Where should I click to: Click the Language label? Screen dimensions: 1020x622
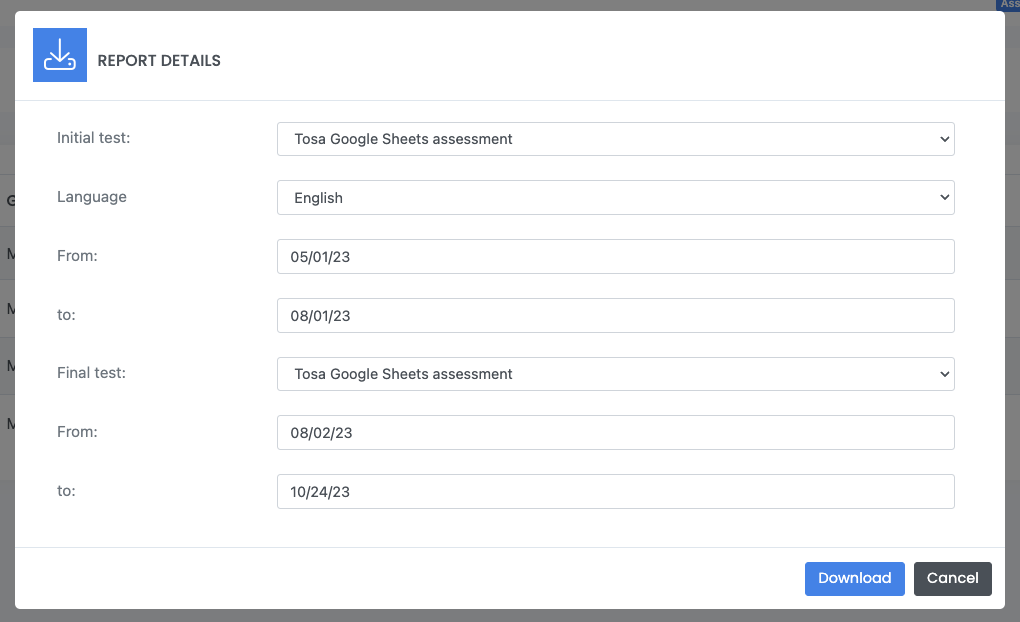(92, 197)
